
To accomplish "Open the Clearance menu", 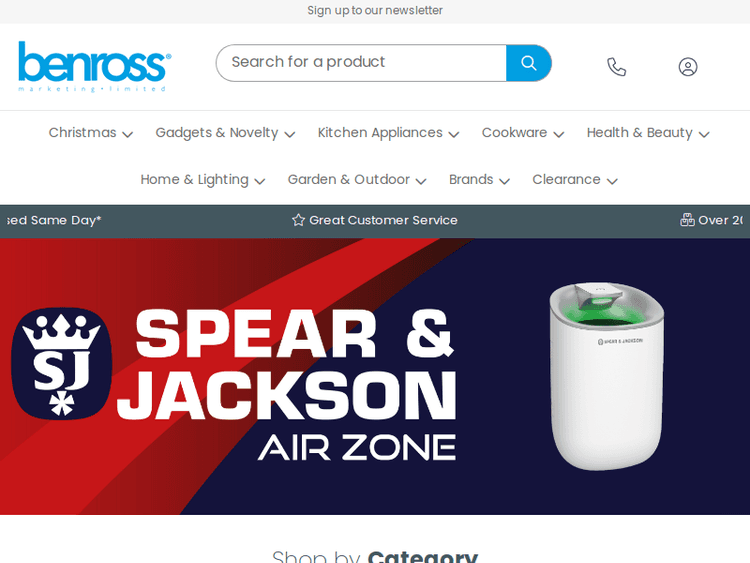I will [x=575, y=180].
